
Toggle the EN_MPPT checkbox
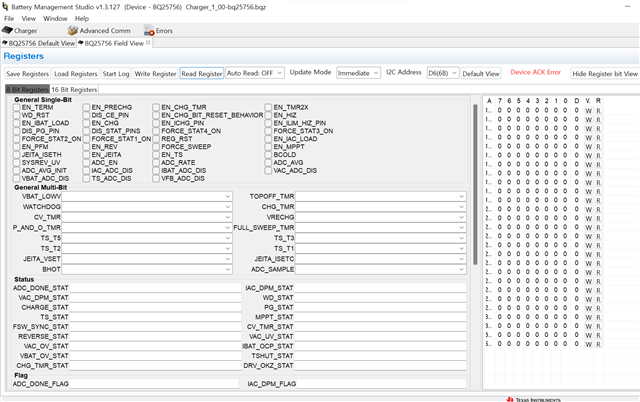[x=268, y=147]
